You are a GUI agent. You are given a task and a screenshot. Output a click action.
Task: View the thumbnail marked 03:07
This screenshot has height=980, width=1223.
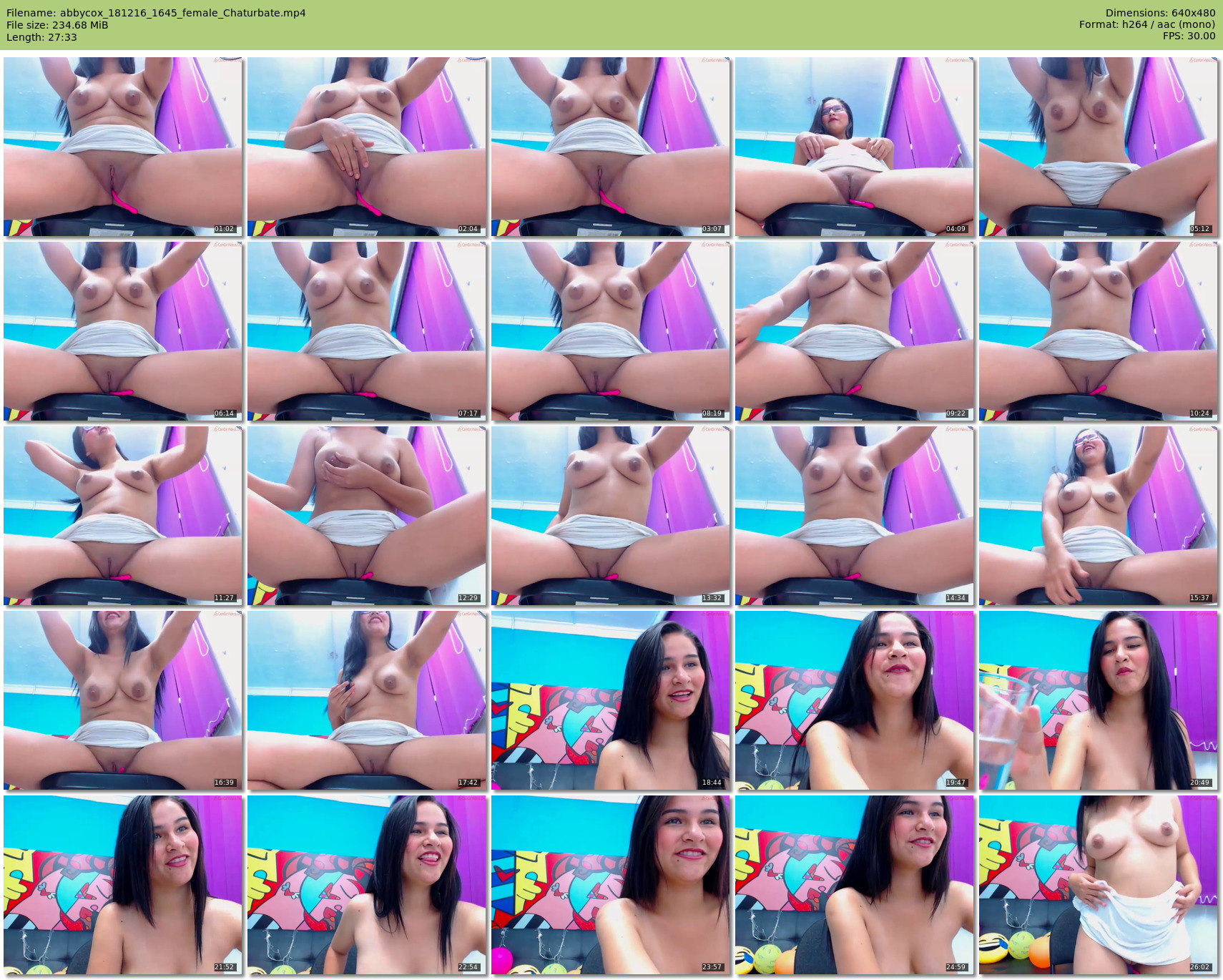[x=611, y=147]
